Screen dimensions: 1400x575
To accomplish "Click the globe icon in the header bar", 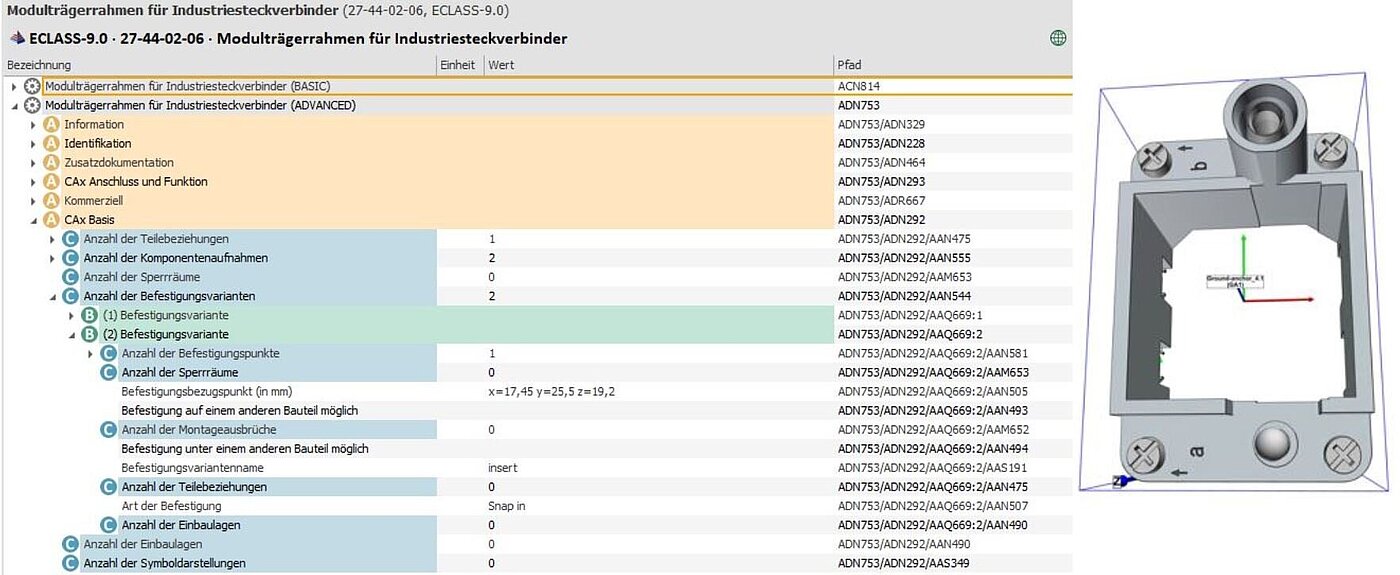I will click(1058, 38).
